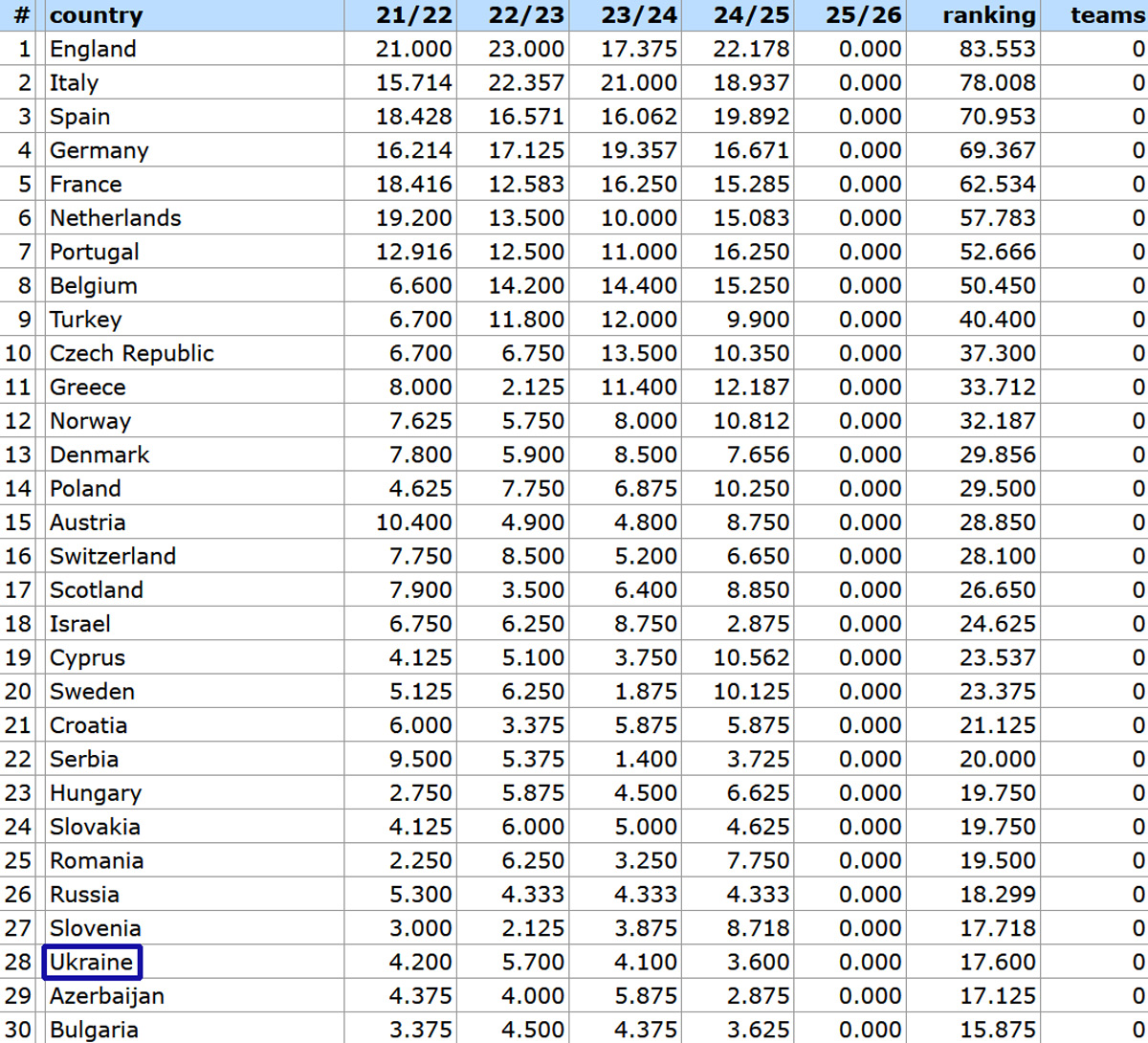This screenshot has width=1148, height=1043.
Task: Select England's ranking value 83.553
Action: click(x=997, y=49)
